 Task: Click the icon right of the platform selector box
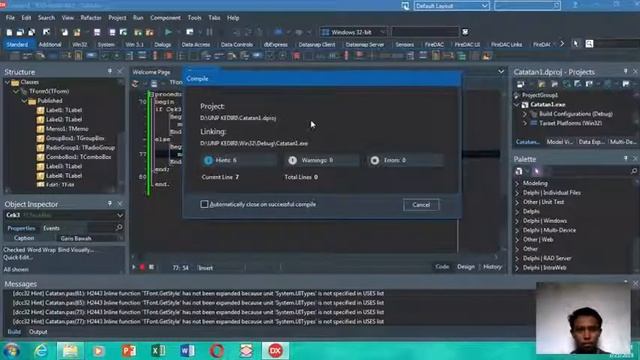click(x=465, y=32)
